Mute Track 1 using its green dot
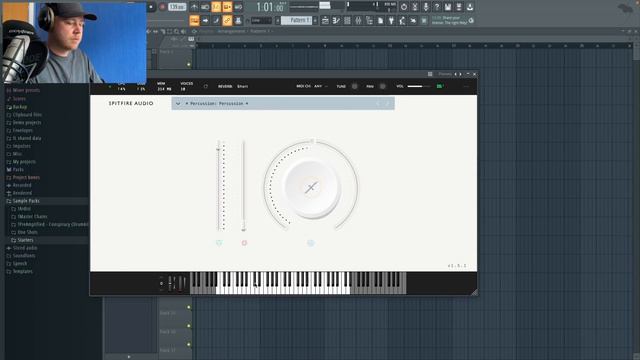640x360 pixels. 189,64
